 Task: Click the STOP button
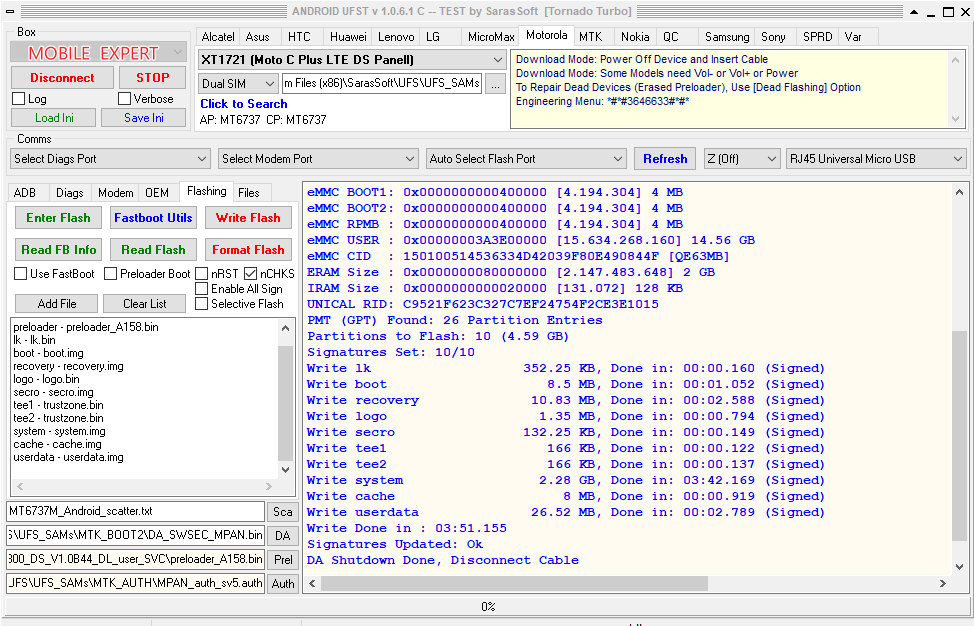(x=152, y=78)
